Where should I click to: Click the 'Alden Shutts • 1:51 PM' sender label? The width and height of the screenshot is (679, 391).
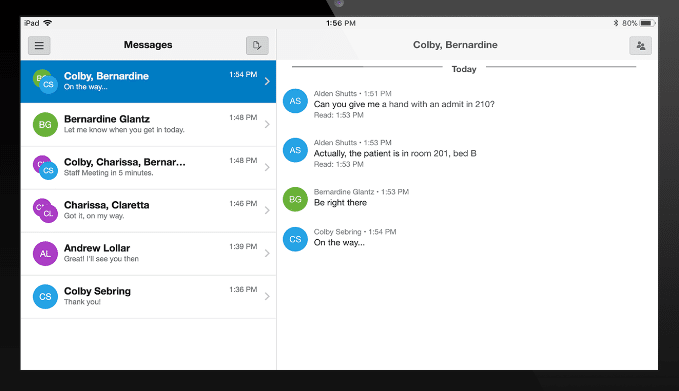click(352, 94)
